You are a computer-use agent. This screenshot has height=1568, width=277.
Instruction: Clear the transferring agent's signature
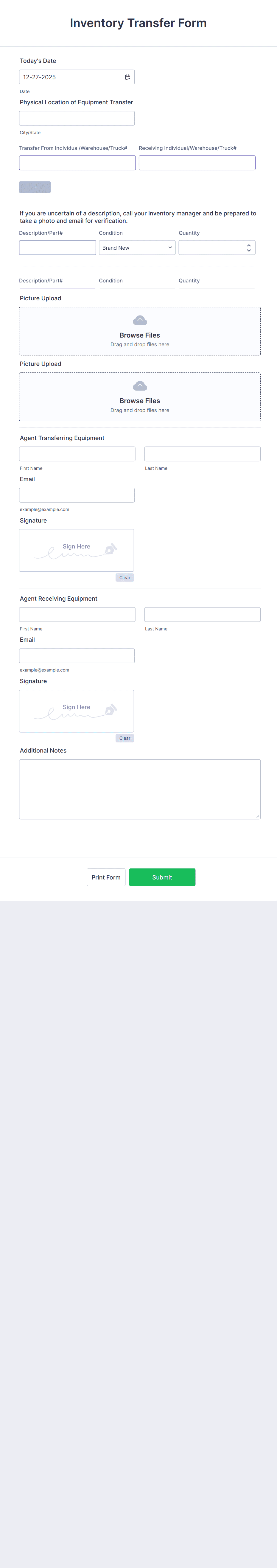point(124,577)
